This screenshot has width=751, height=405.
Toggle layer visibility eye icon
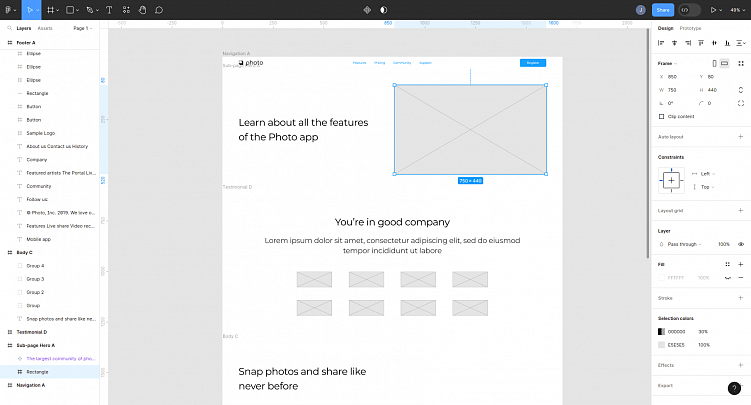(741, 244)
